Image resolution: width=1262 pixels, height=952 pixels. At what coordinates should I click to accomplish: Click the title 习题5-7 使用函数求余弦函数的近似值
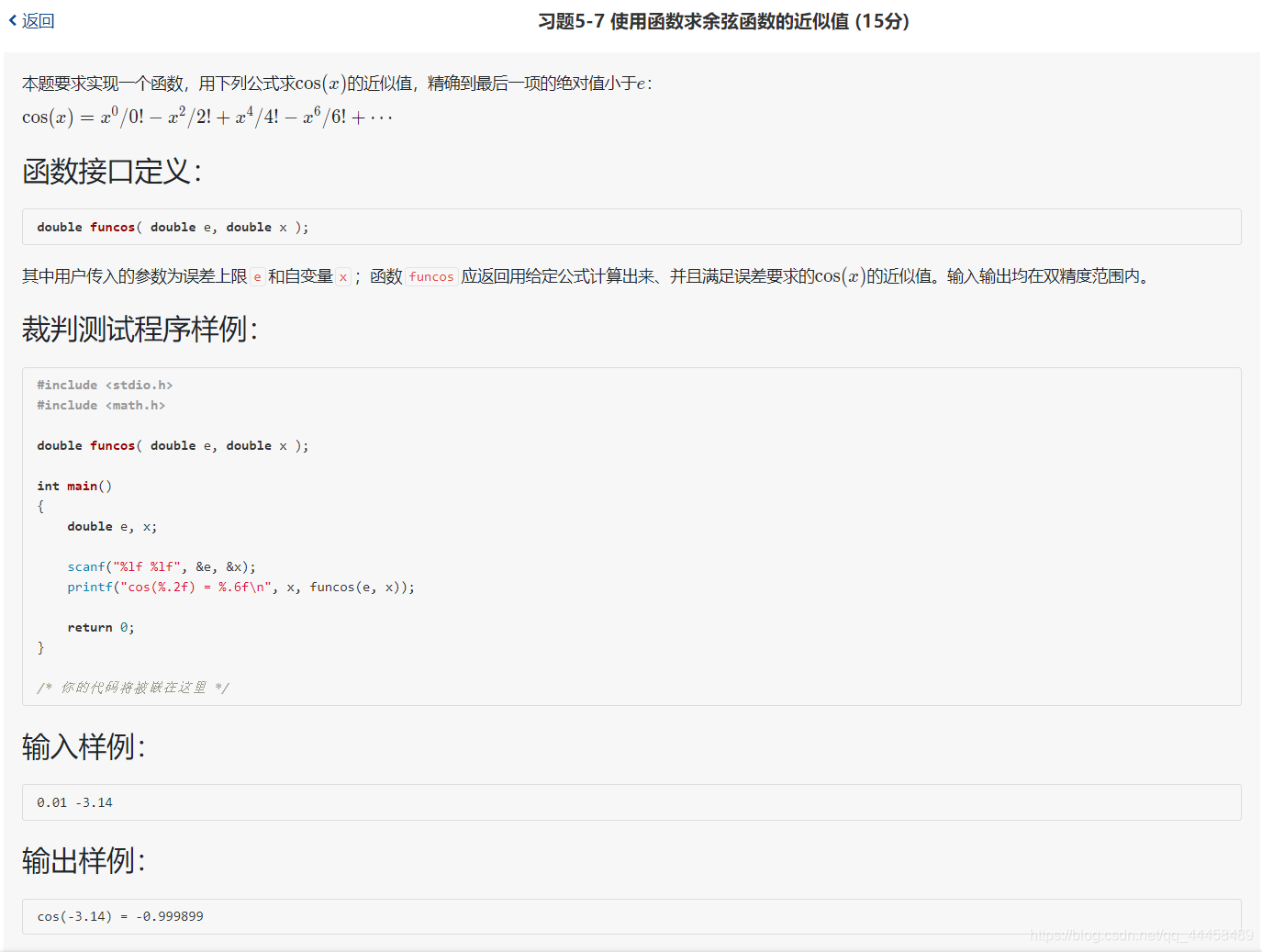(723, 21)
